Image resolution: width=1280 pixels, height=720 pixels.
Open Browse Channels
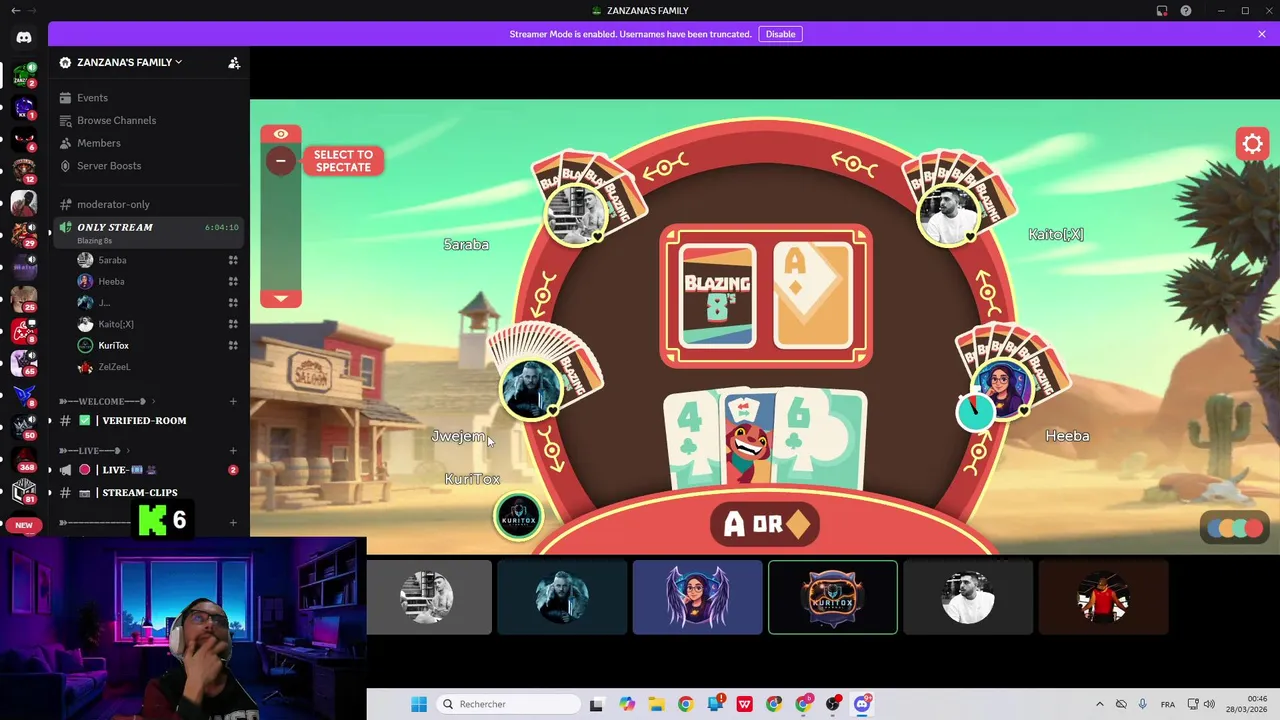[116, 120]
